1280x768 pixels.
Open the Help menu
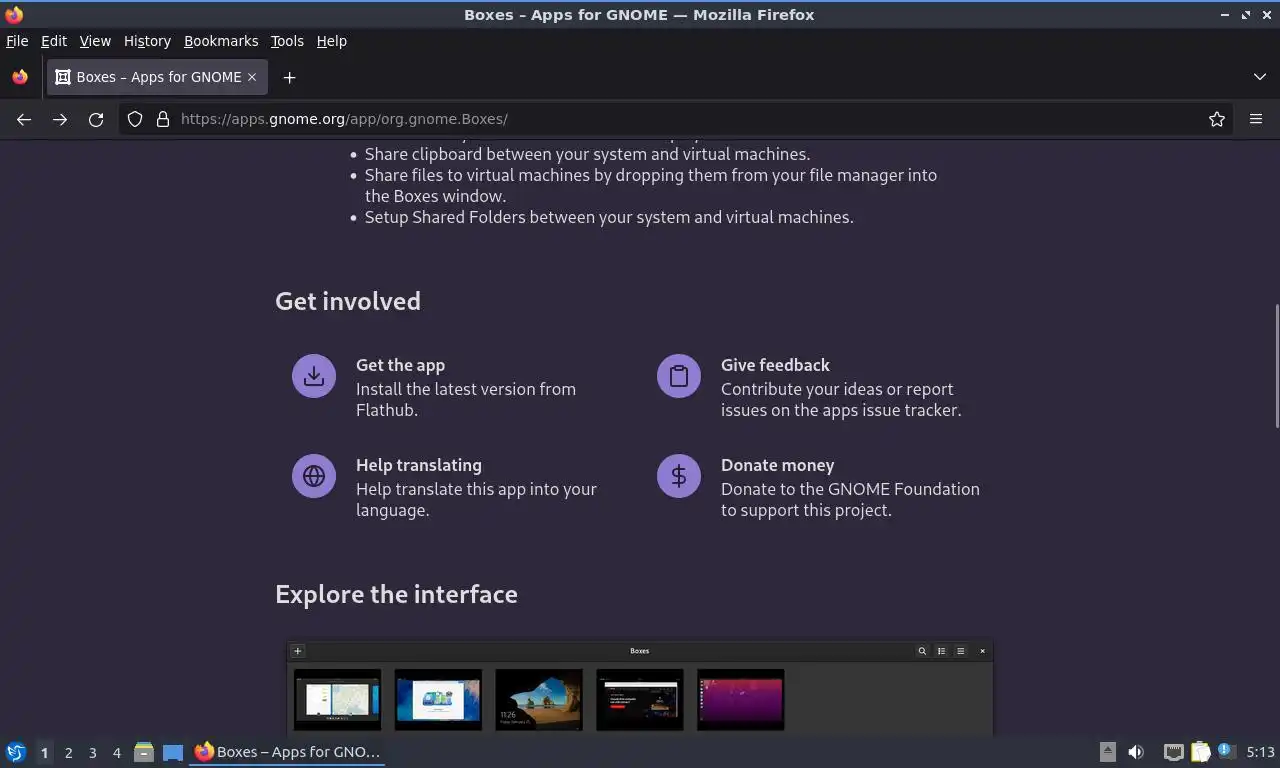[332, 41]
